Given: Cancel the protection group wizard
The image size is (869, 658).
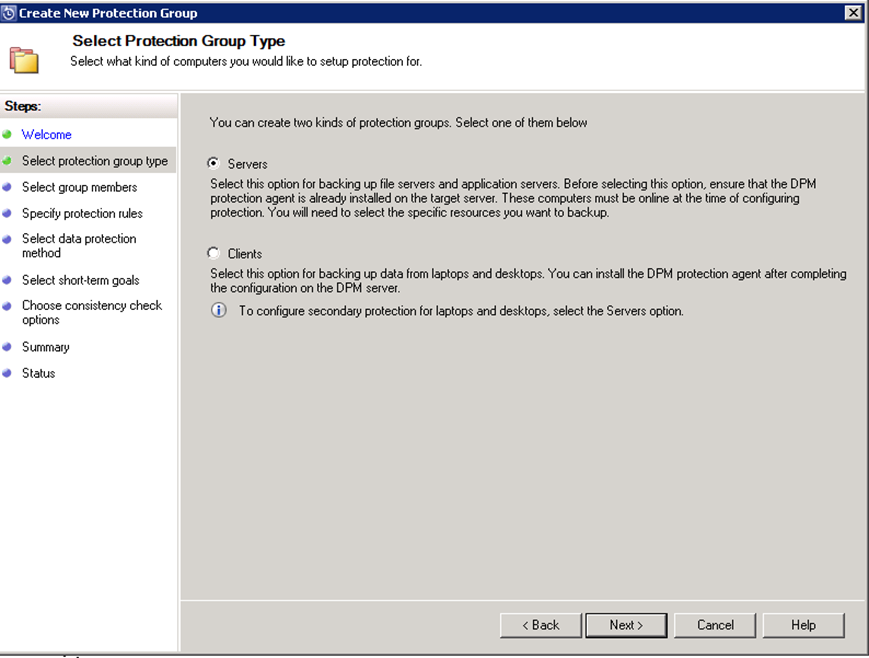Looking at the screenshot, I should click(715, 625).
